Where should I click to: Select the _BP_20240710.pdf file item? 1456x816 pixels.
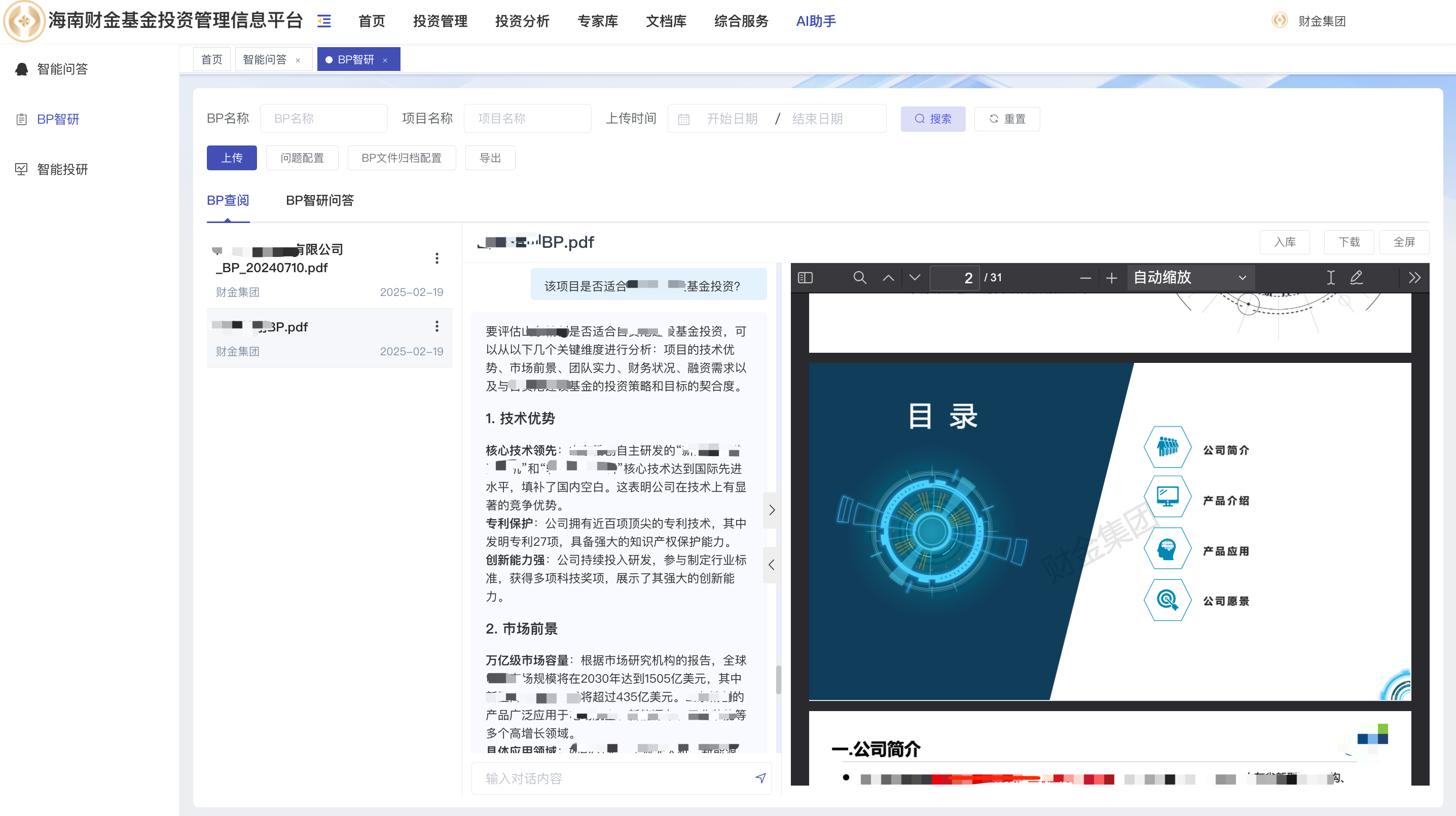330,270
